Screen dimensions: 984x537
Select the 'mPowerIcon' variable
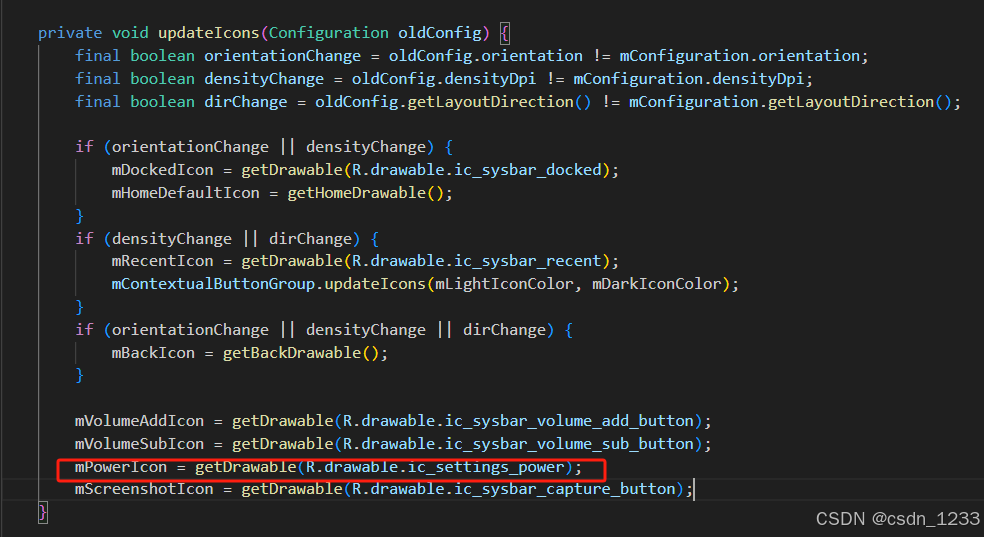click(x=120, y=467)
